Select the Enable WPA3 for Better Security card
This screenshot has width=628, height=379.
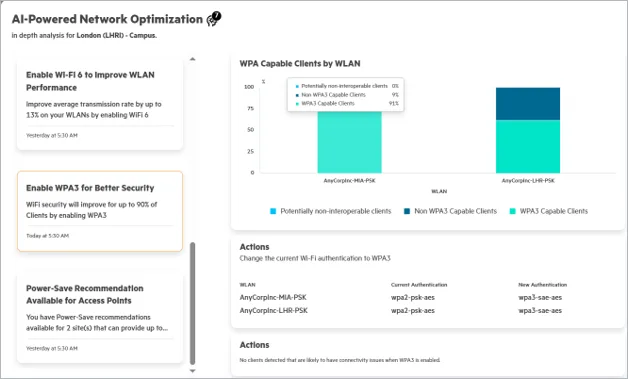pos(100,212)
